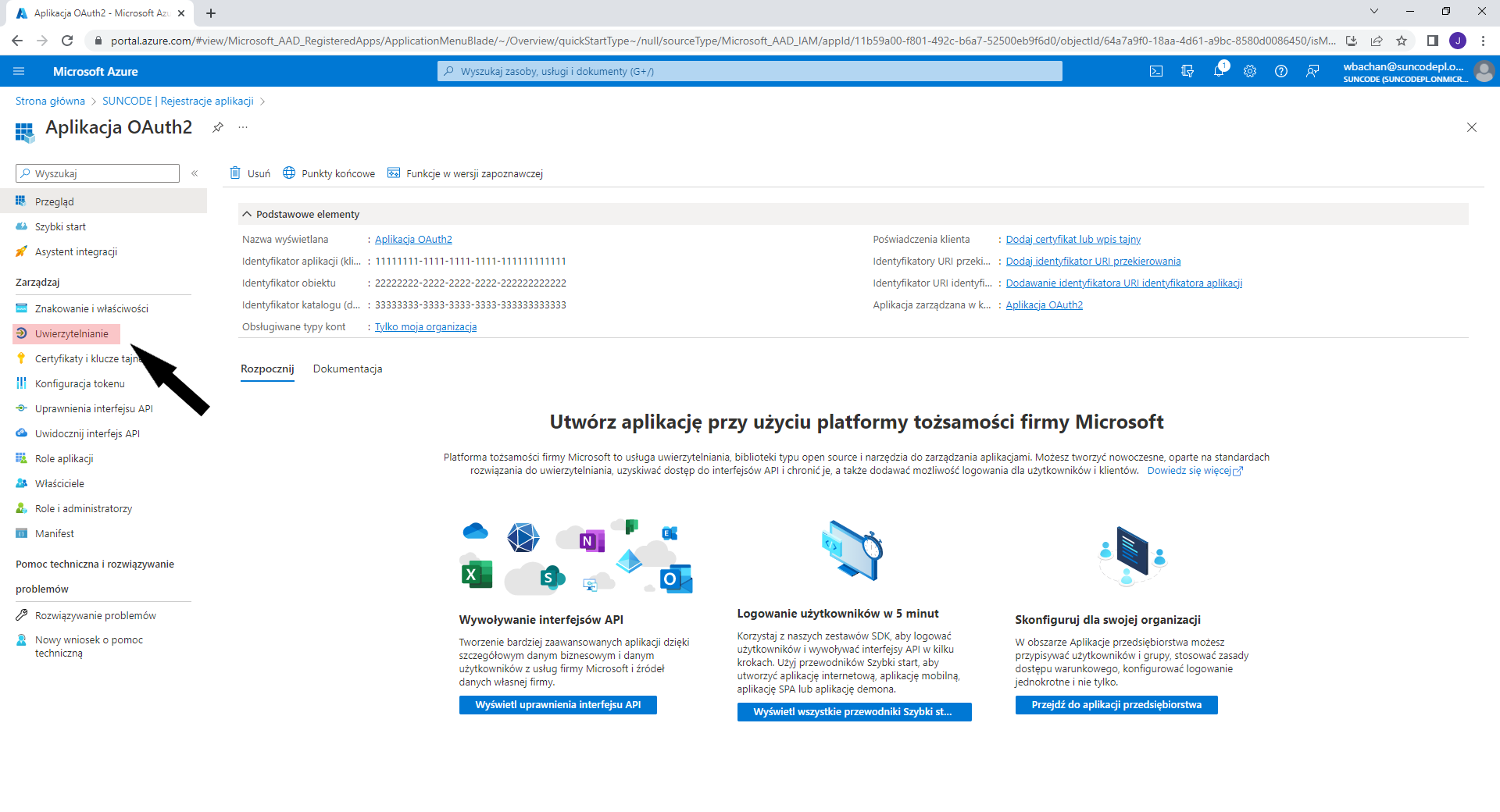
Task: Click Tylko moja organizacja link
Action: (426, 326)
